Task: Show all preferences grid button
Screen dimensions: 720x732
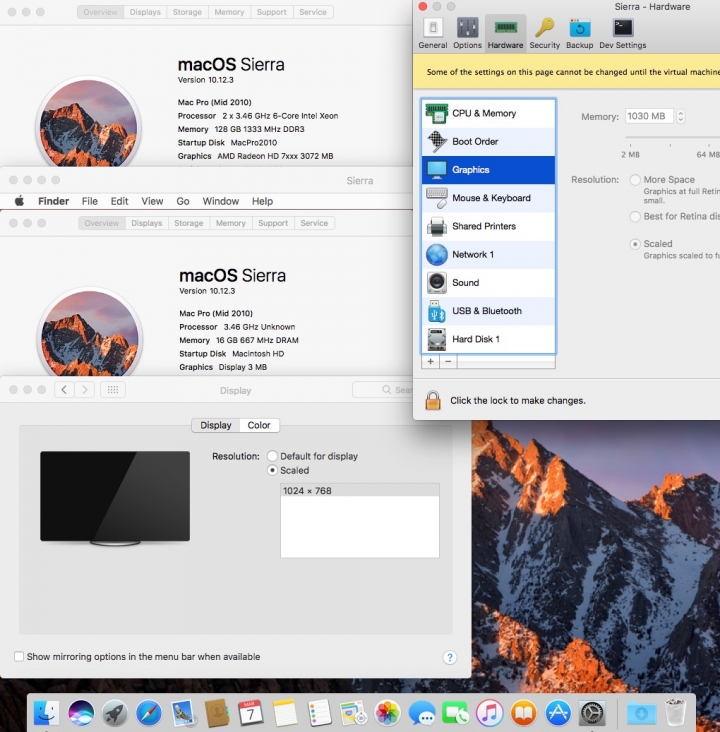Action: coord(113,390)
